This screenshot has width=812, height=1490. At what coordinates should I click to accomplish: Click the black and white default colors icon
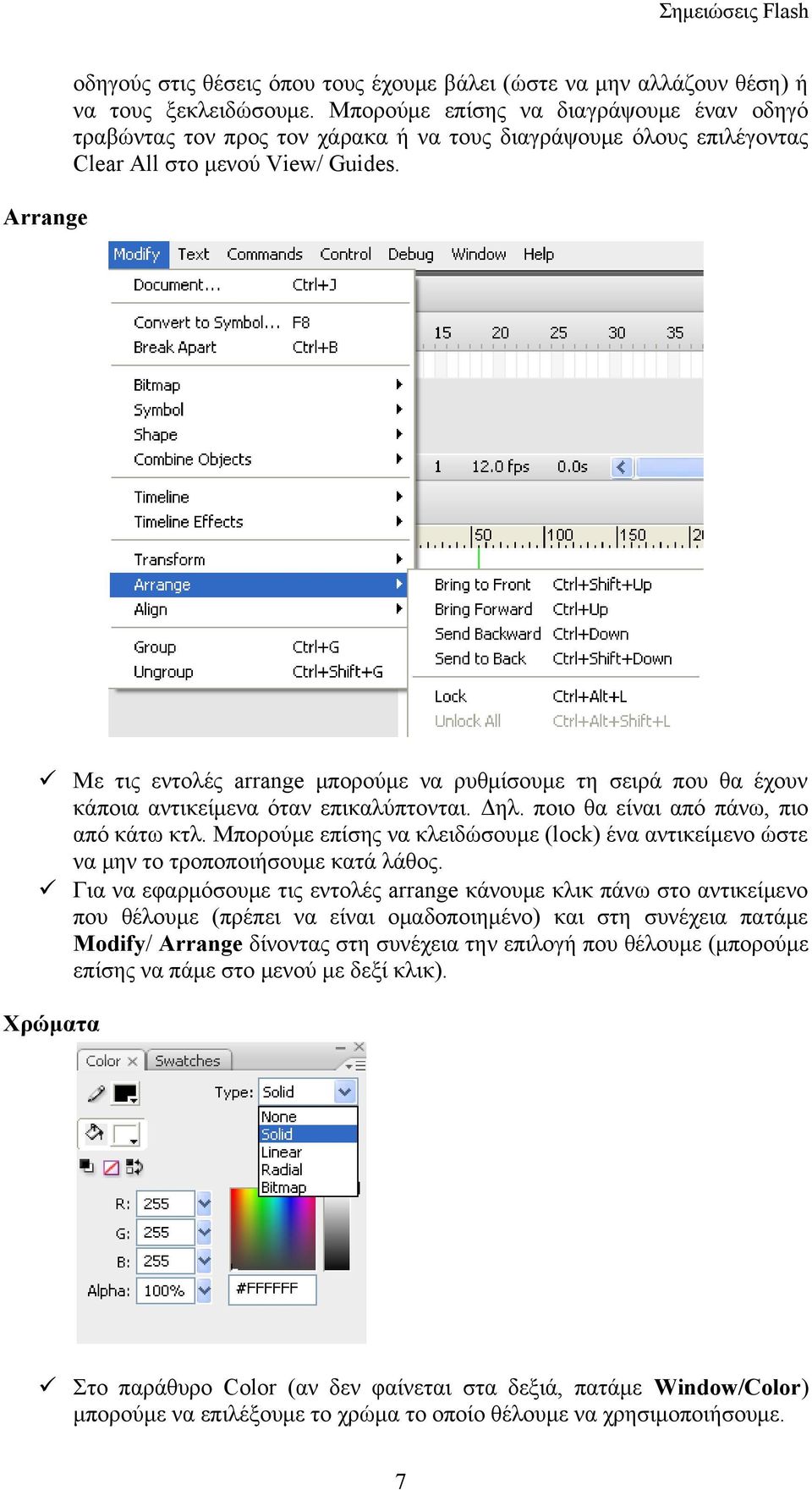tap(86, 1166)
